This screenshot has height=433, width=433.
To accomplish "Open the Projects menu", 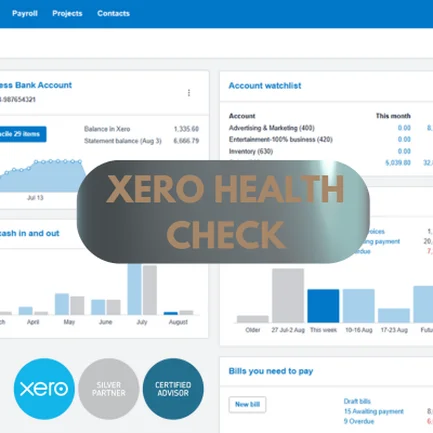I will pos(67,14).
